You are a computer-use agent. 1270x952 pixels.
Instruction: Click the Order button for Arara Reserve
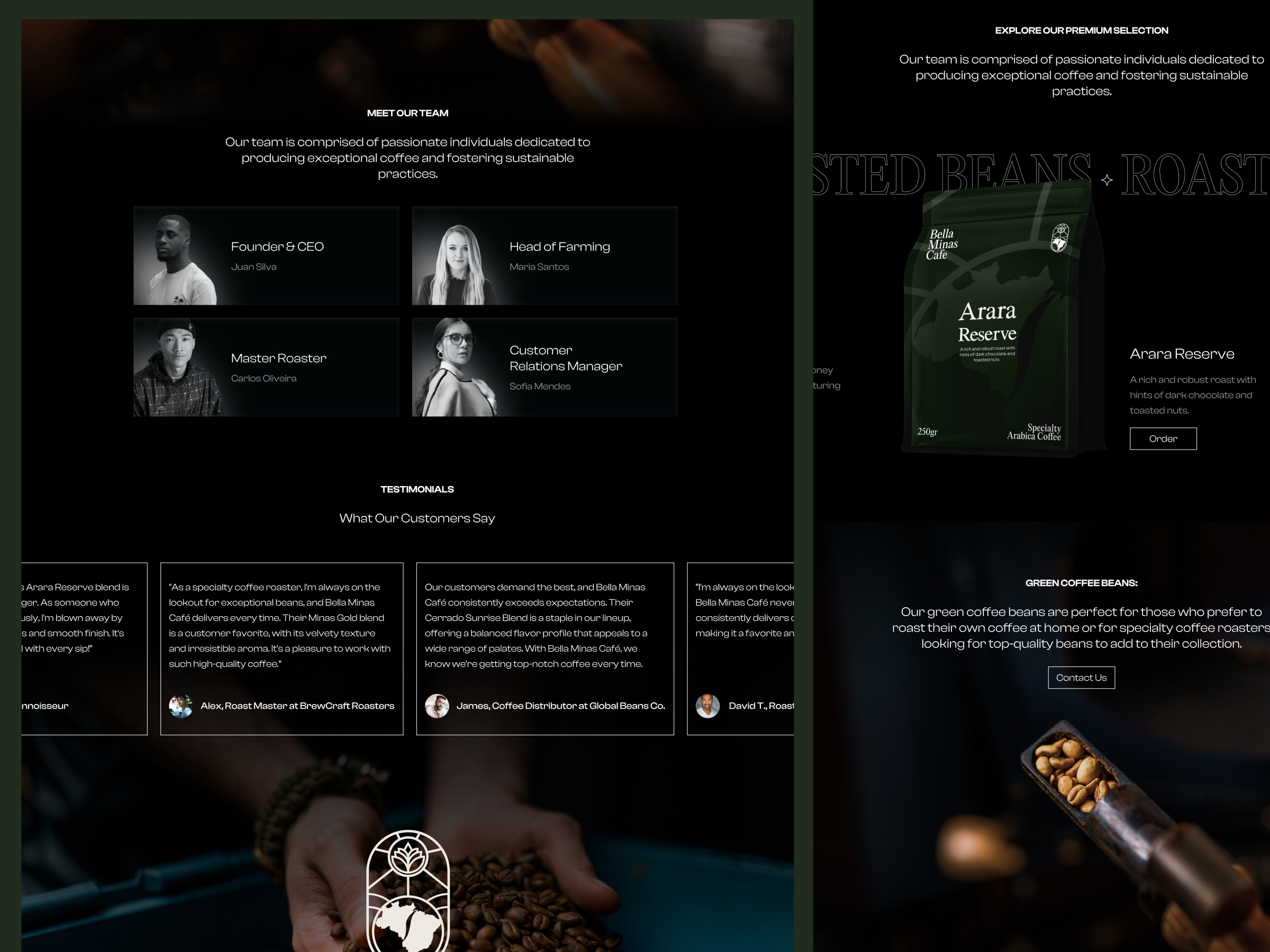1163,438
